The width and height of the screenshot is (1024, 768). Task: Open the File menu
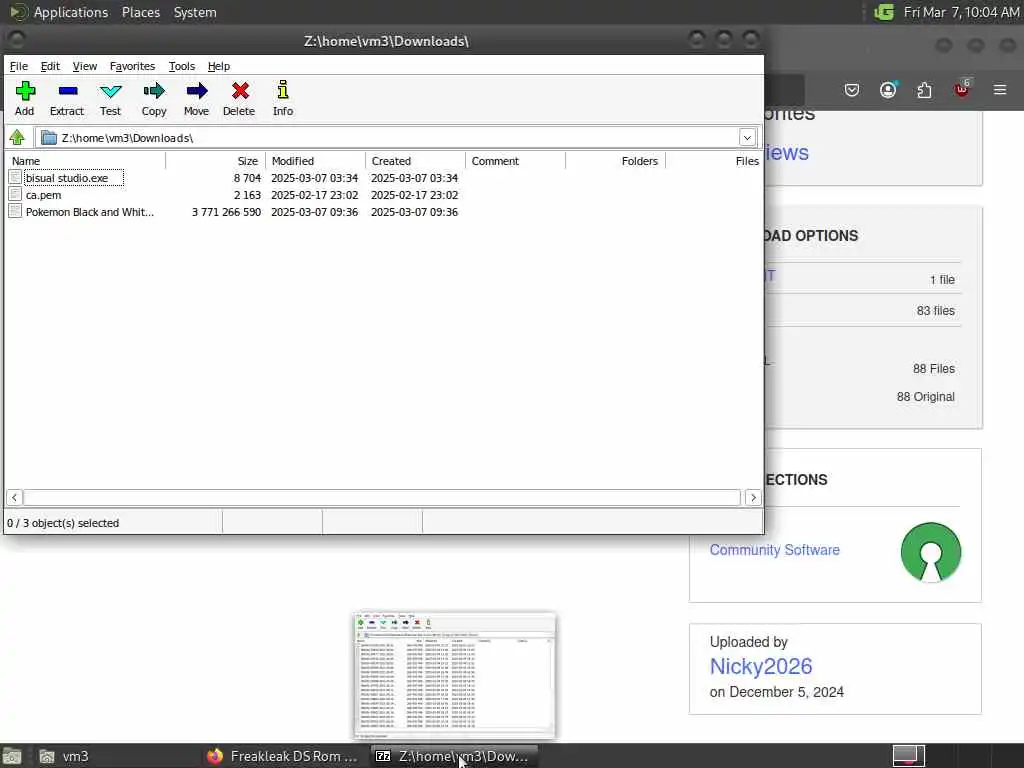(x=19, y=66)
